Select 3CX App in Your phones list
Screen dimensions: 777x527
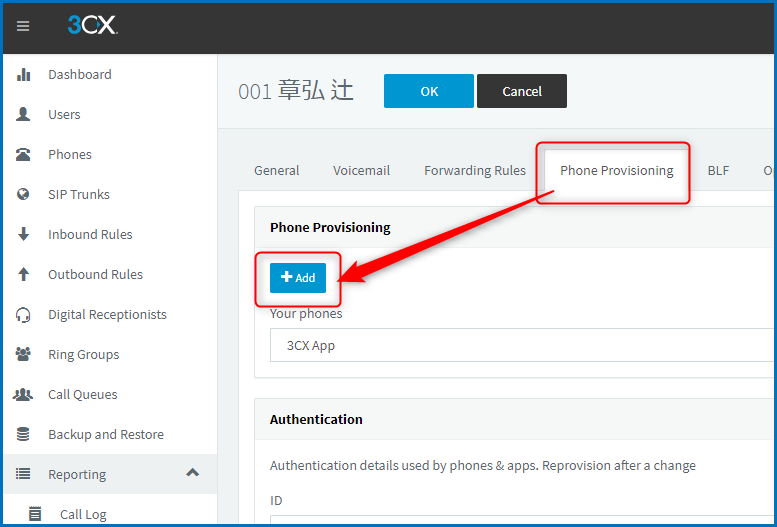tap(523, 345)
